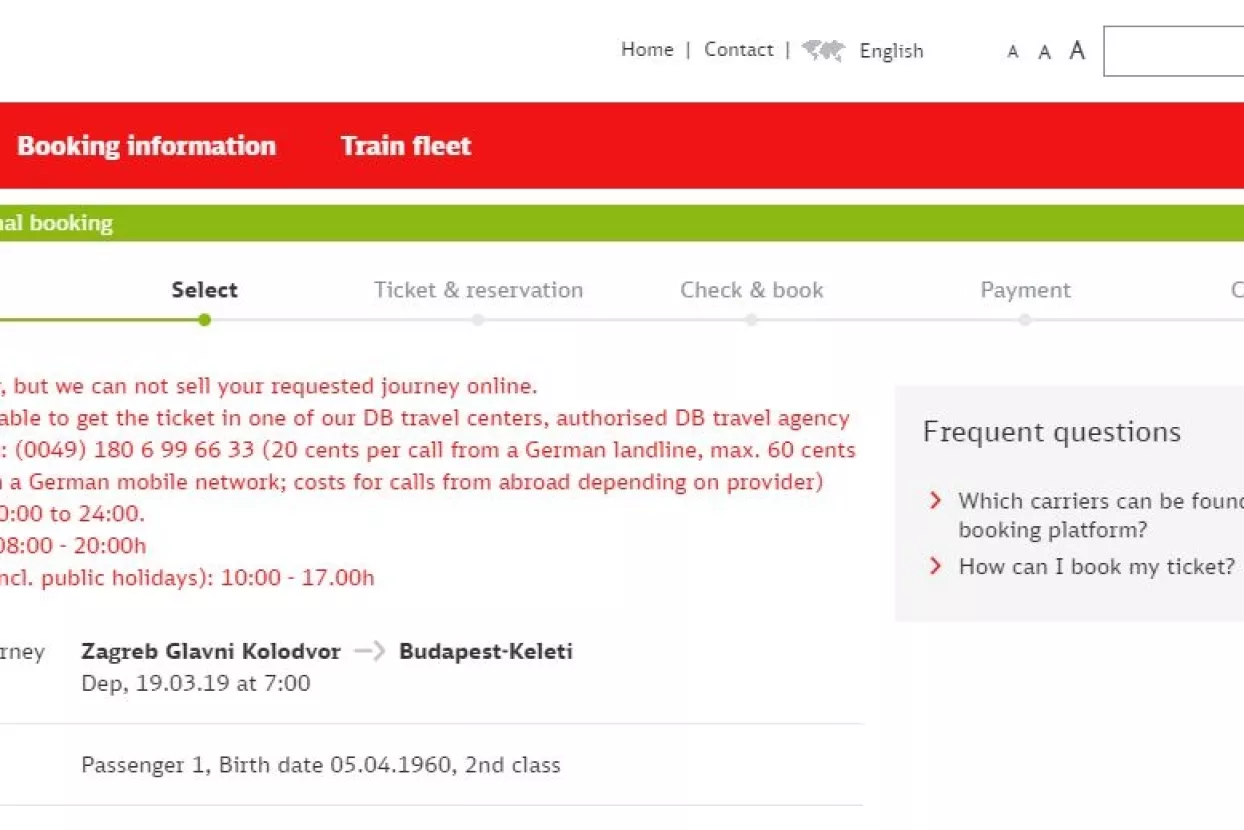Focus the search input field

pyautogui.click(x=1175, y=51)
